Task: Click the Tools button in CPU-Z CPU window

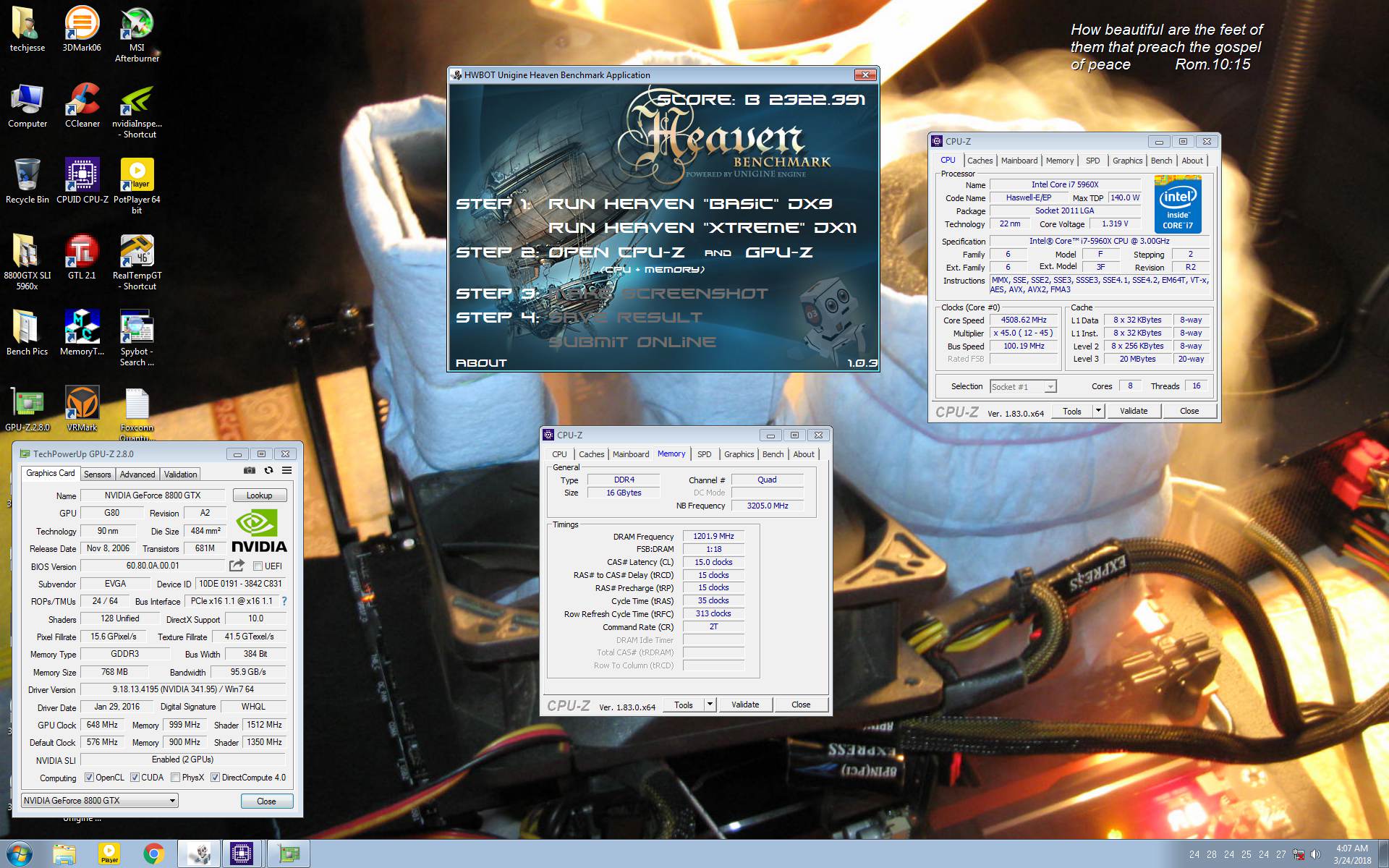Action: click(1072, 411)
